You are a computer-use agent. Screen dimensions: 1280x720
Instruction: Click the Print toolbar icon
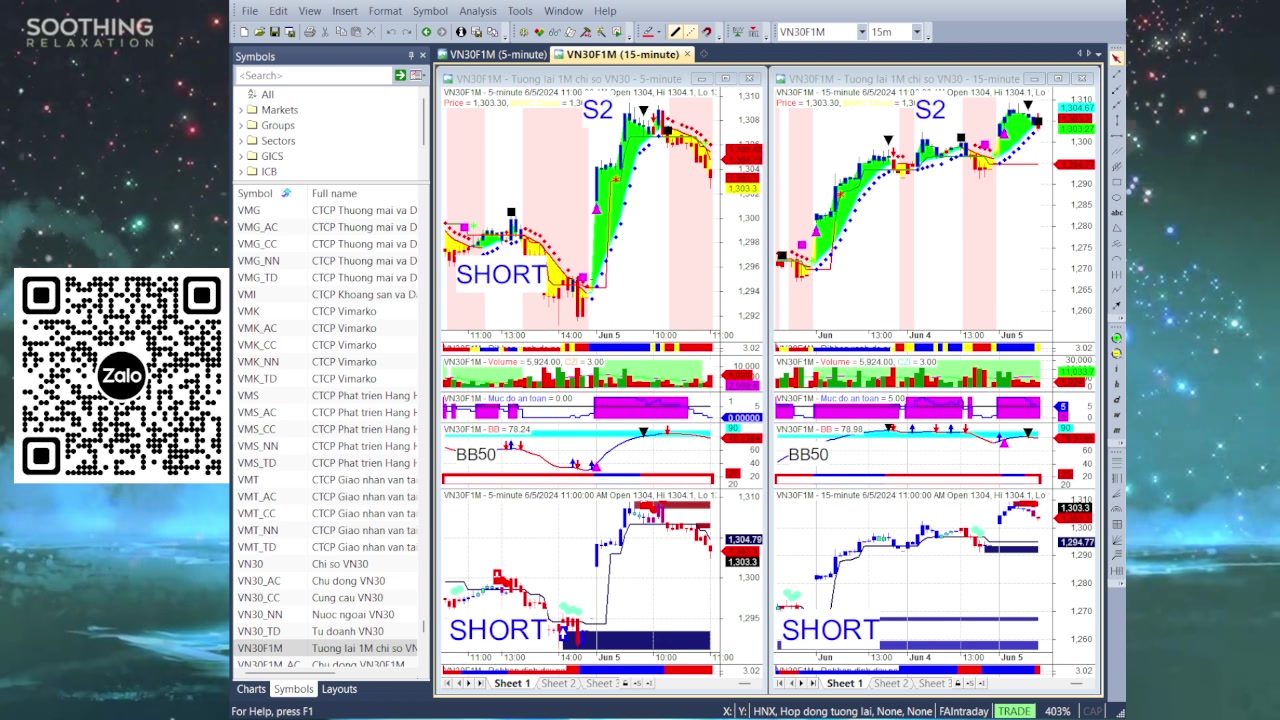tap(309, 32)
